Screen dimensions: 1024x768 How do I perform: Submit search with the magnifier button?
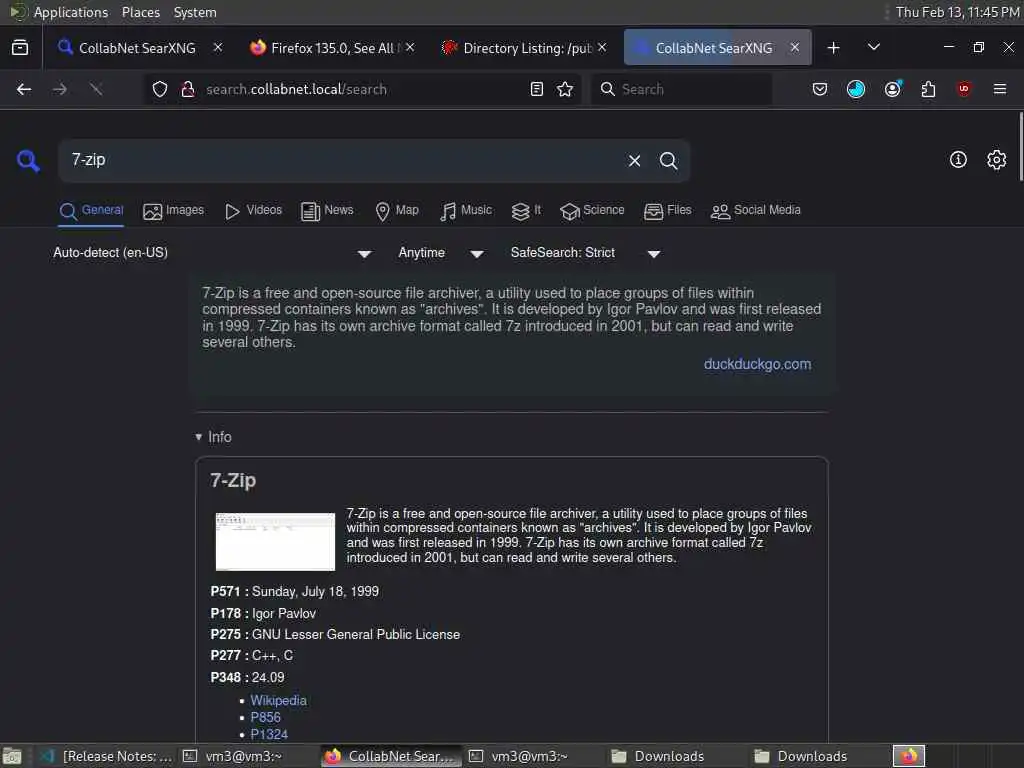click(x=668, y=161)
